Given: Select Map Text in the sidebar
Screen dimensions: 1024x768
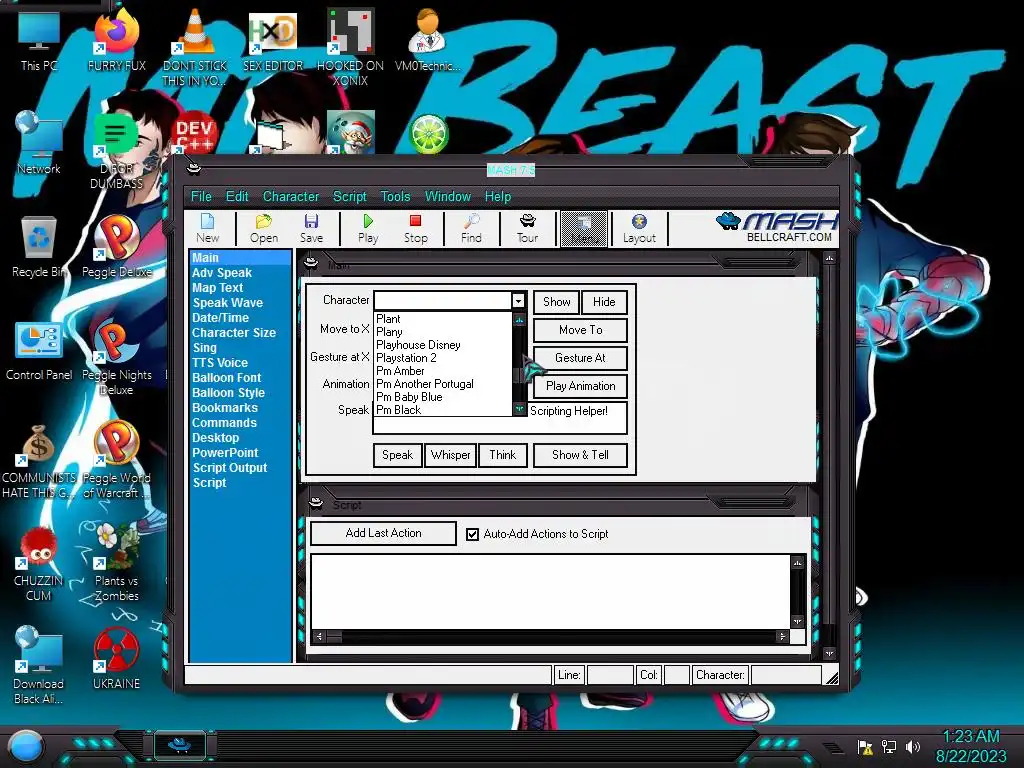Looking at the screenshot, I should (217, 288).
